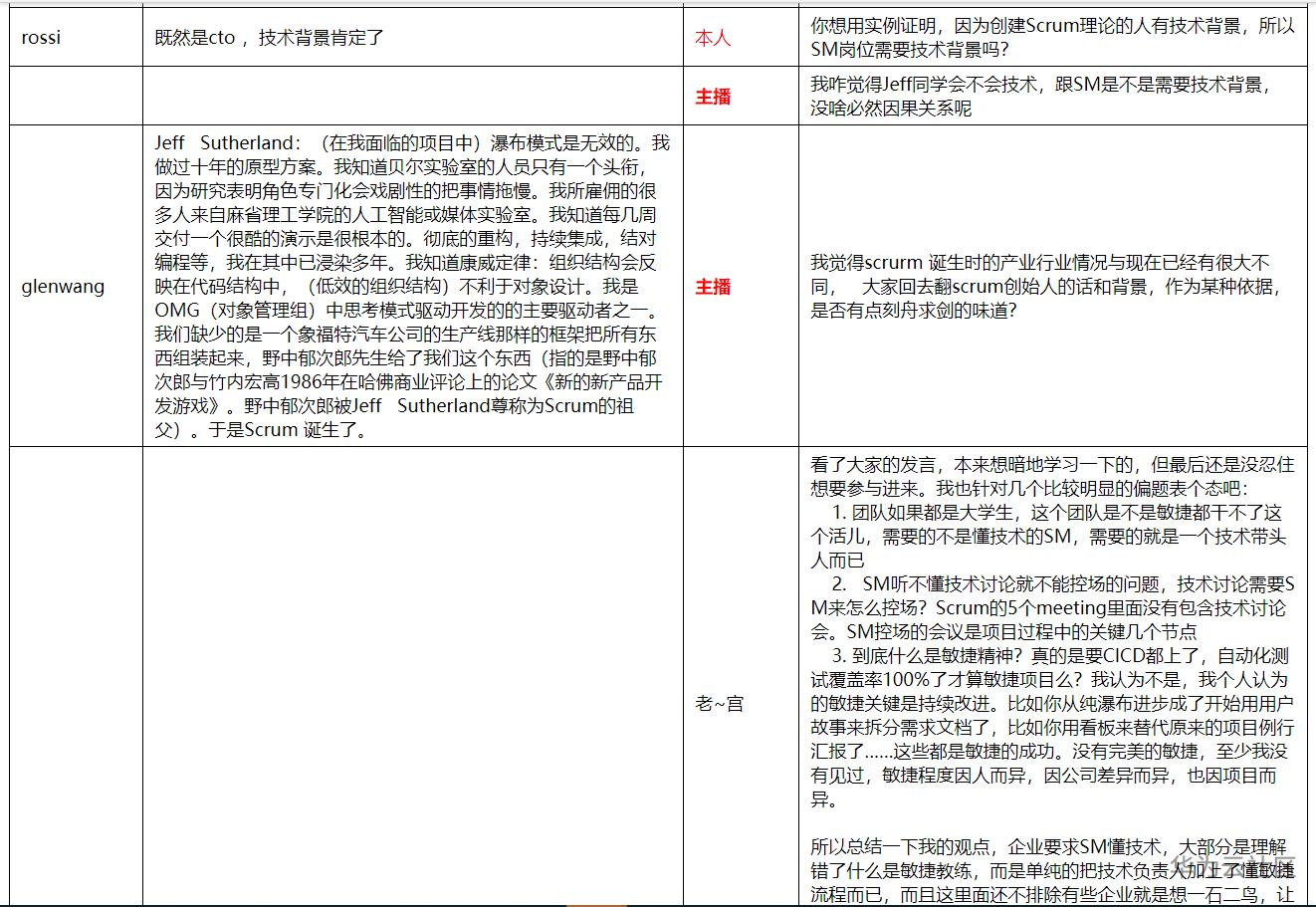Click the paragraph starting "看了大家的发言"
This screenshot has width=1316, height=907.
(x=1052, y=477)
